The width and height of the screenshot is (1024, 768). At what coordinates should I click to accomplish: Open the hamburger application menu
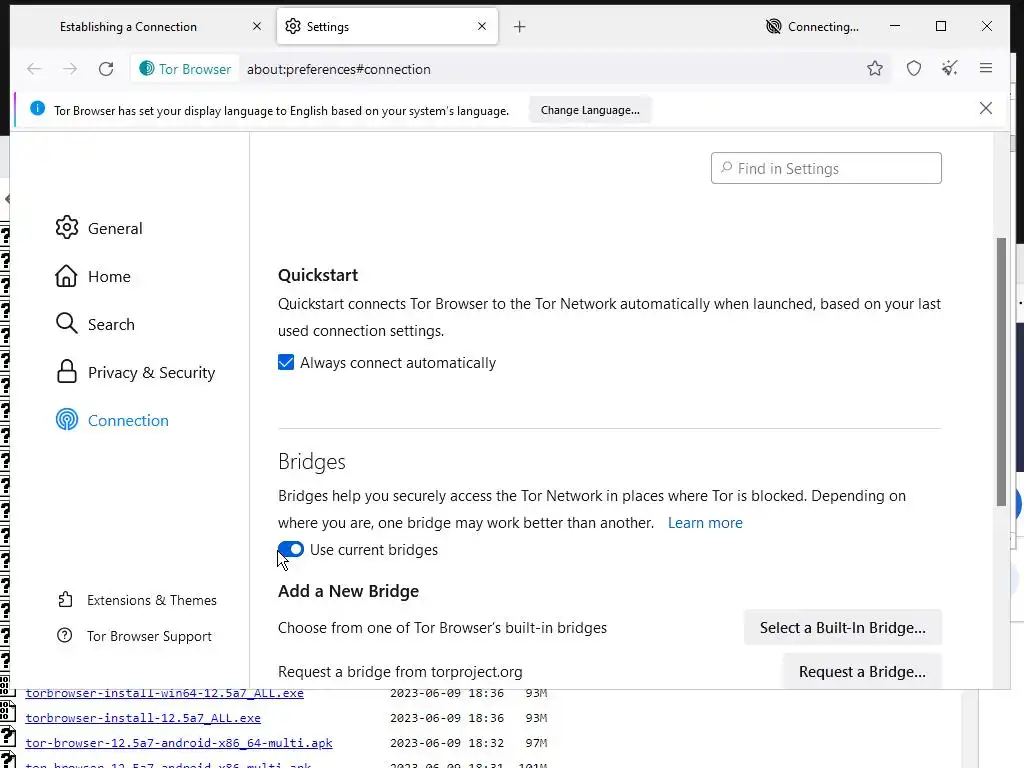coord(986,69)
